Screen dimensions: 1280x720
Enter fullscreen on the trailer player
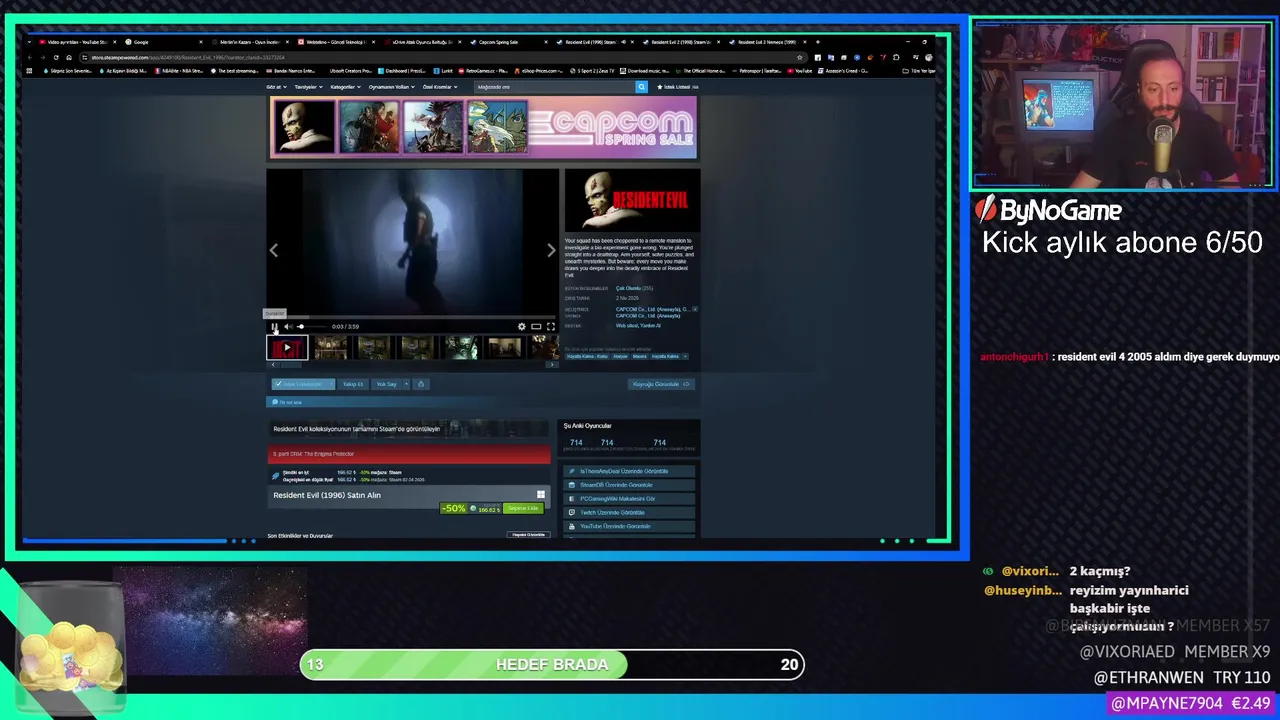(550, 326)
